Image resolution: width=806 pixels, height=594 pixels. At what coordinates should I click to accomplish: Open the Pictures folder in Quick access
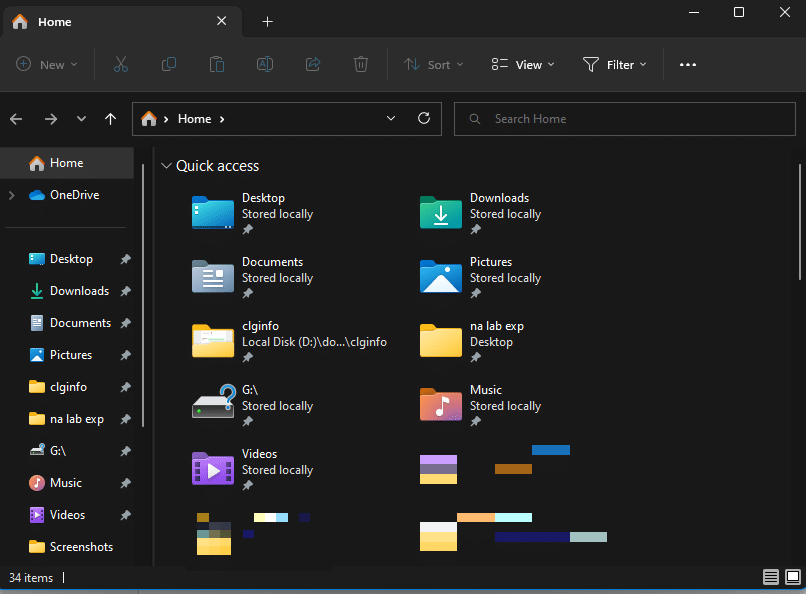[481, 277]
